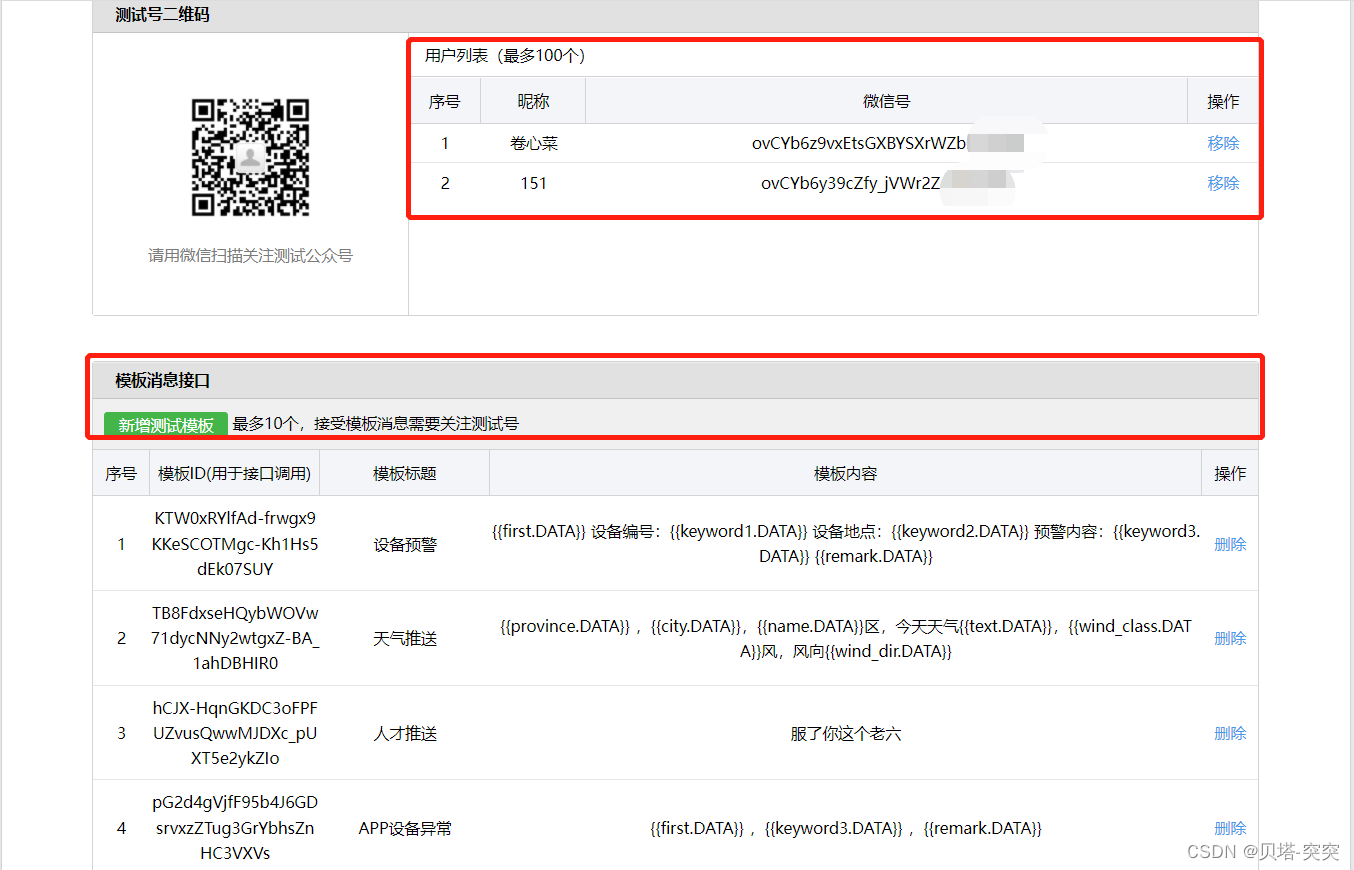1354x870 pixels.
Task: Click the user table 操作 column header
Action: click(x=1223, y=101)
